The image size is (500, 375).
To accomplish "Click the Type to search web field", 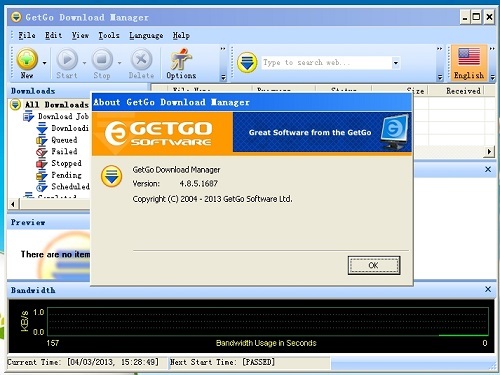I will click(x=327, y=63).
